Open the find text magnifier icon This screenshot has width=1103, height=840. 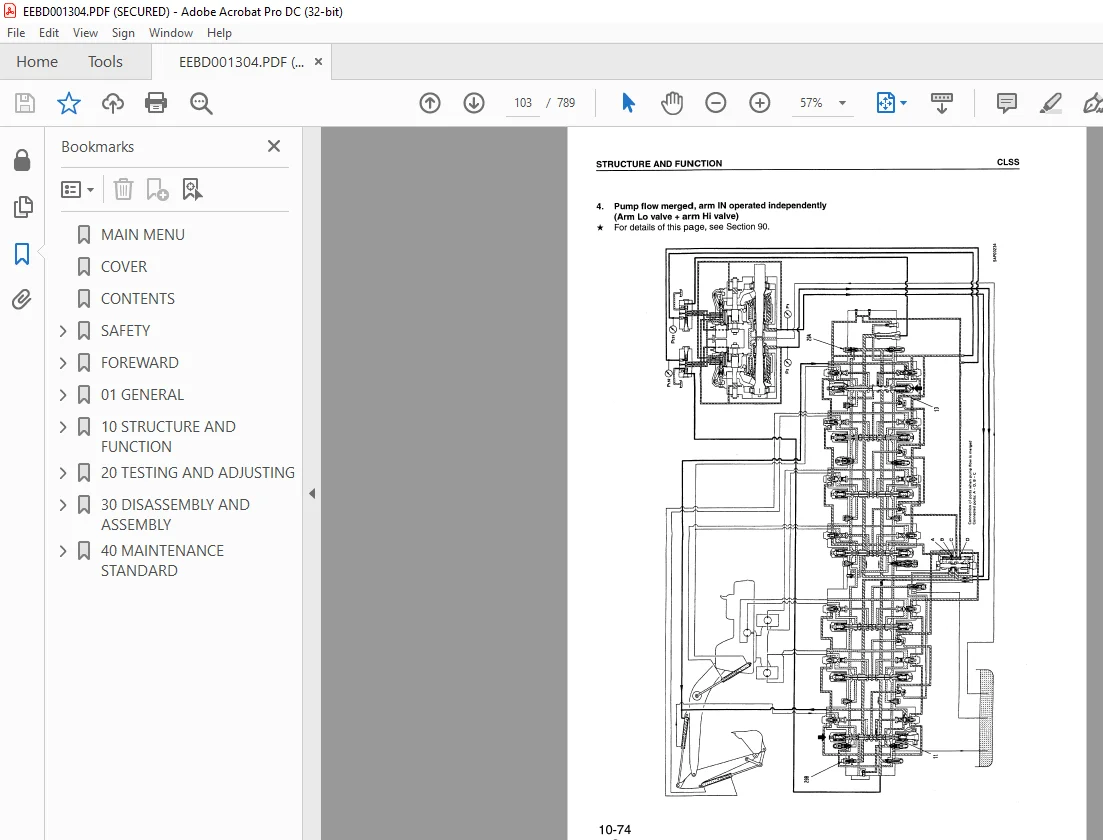pyautogui.click(x=201, y=103)
